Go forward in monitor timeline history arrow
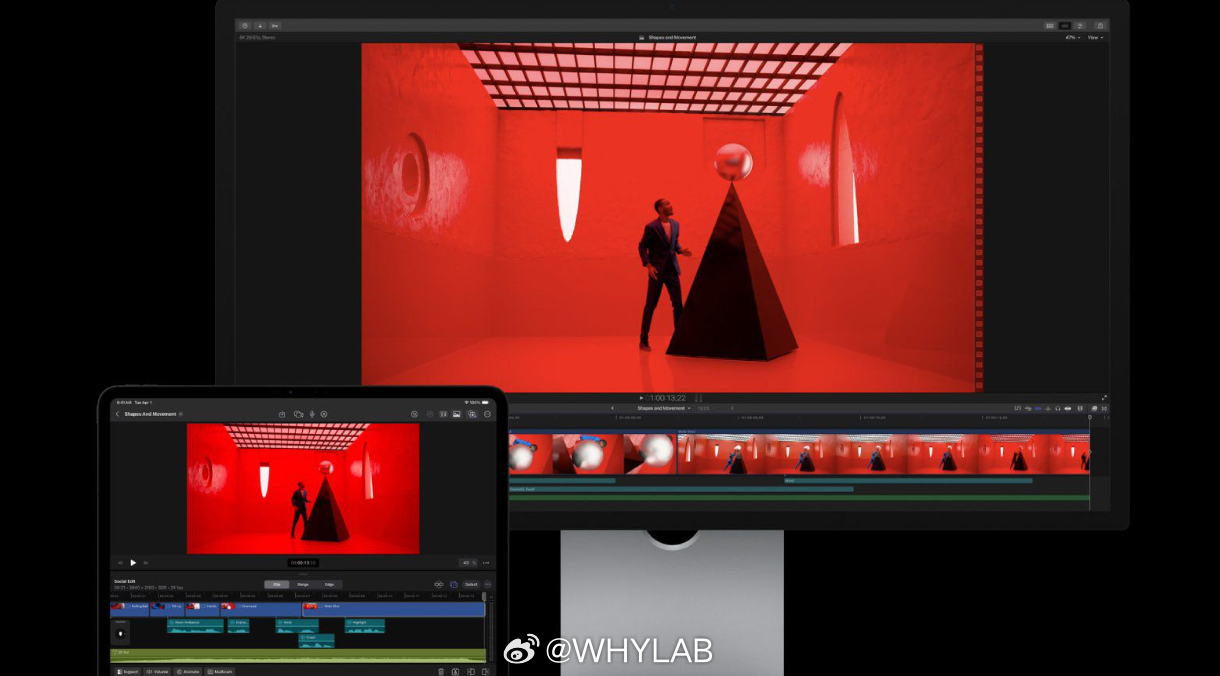The height and width of the screenshot is (676, 1220). click(x=732, y=408)
